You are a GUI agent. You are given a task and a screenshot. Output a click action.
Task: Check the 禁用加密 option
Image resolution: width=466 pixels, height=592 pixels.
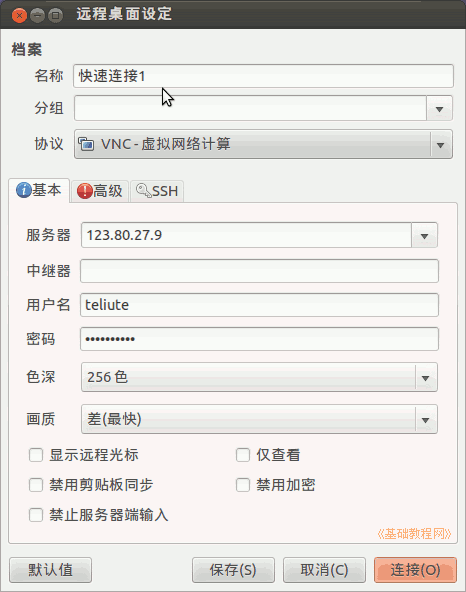pyautogui.click(x=243, y=485)
